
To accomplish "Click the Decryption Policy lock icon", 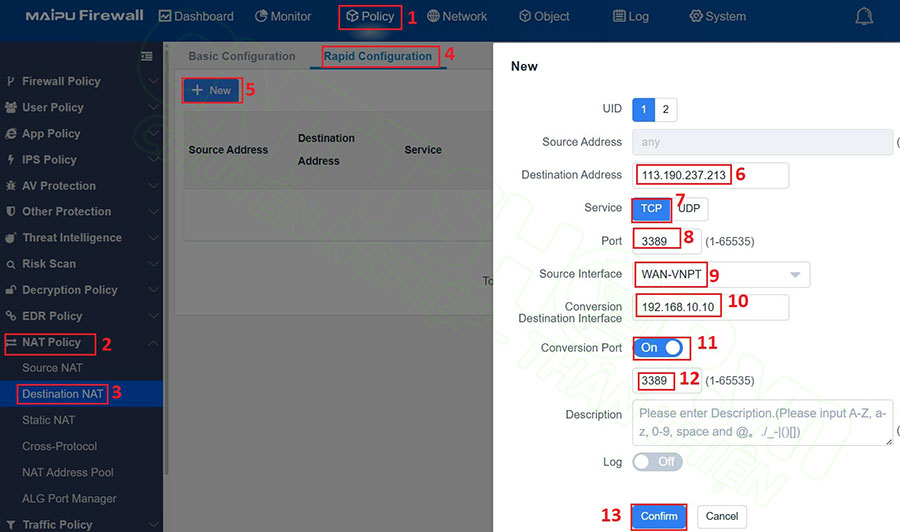I will (x=11, y=290).
